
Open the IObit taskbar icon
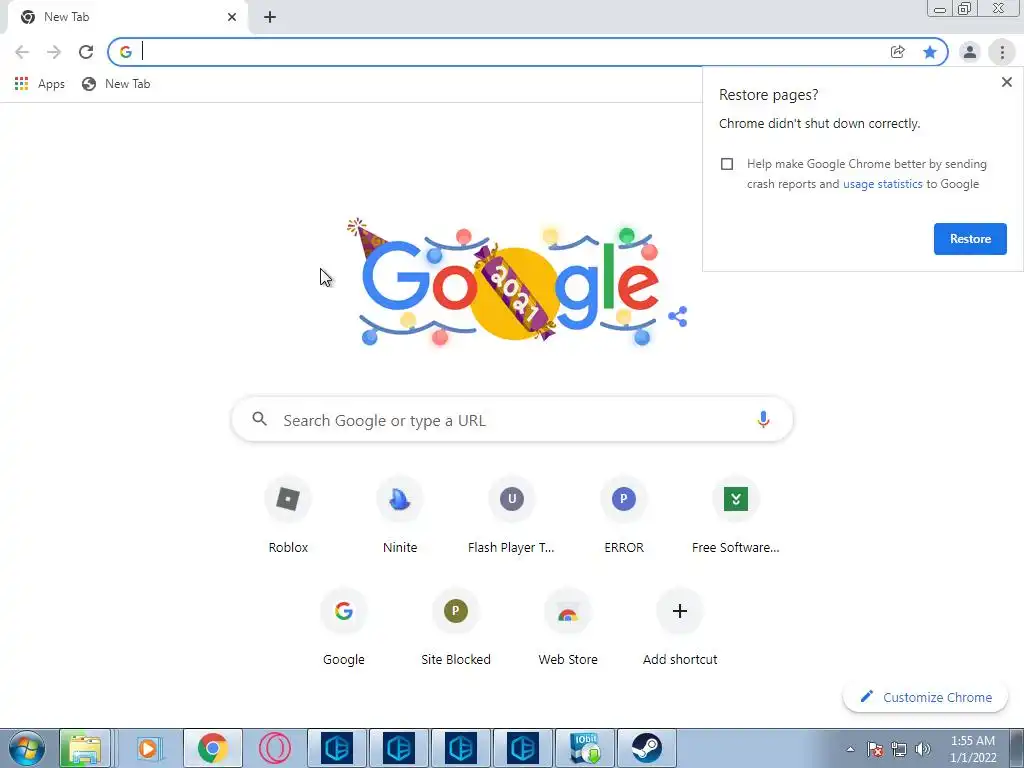[585, 748]
